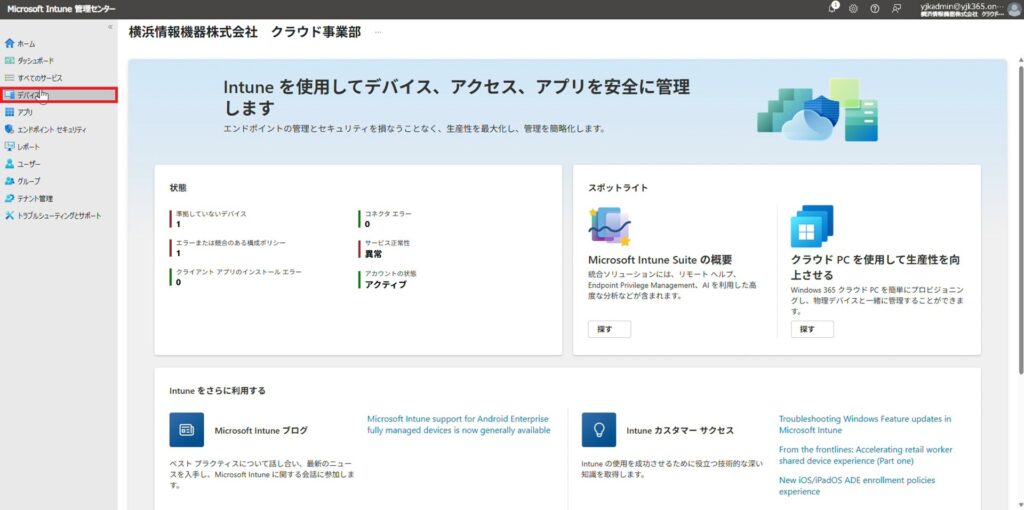Open the feedback icon in header
The width and height of the screenshot is (1024, 510).
pyautogui.click(x=896, y=8)
